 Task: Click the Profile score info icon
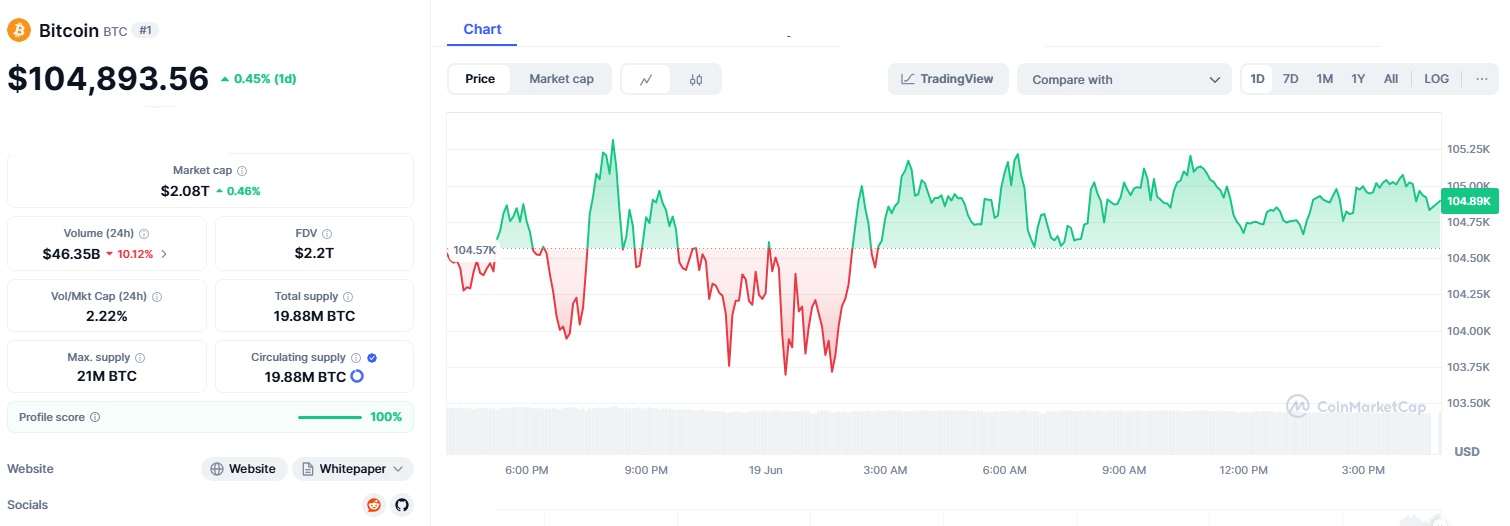click(95, 417)
